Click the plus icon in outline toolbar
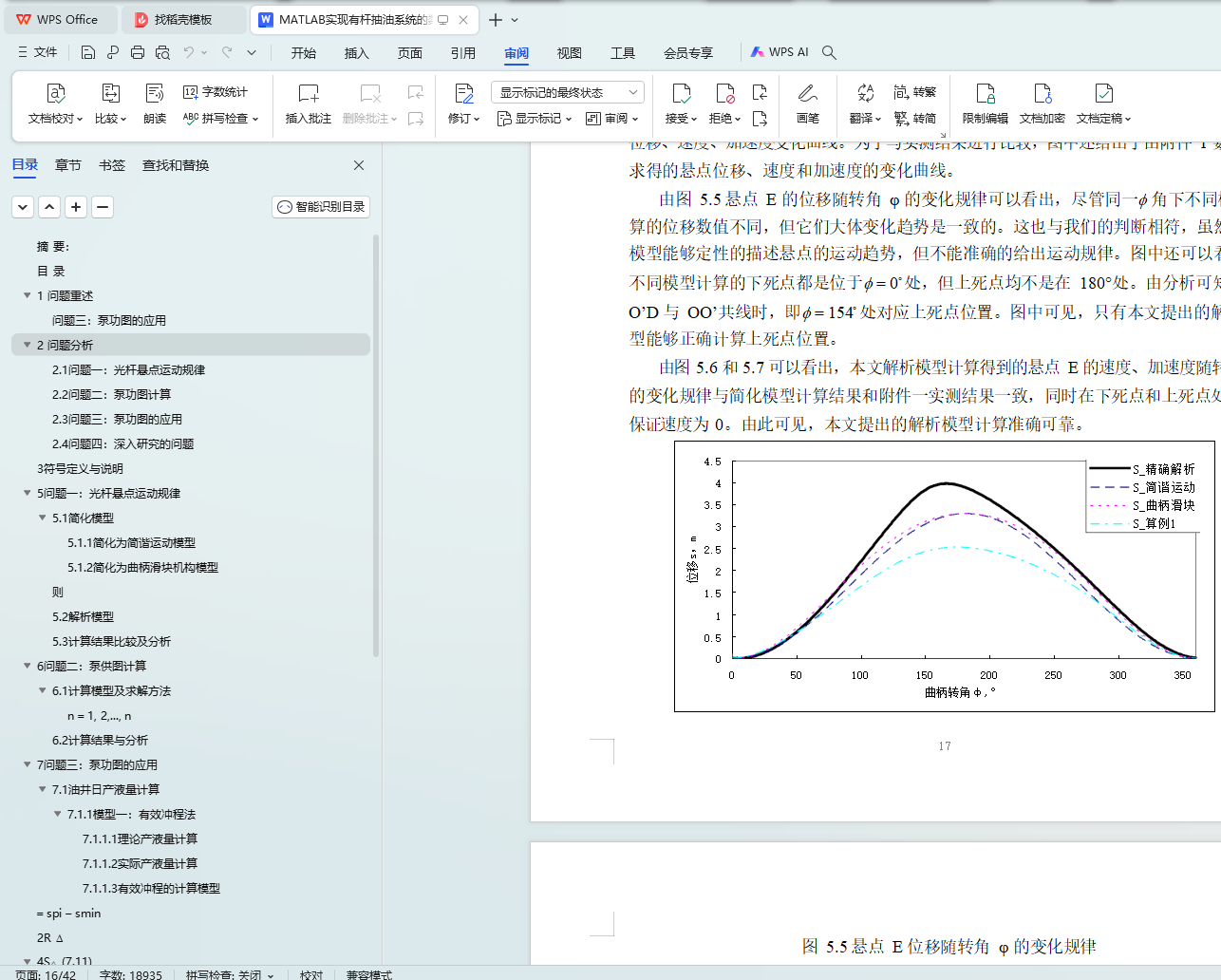Image resolution: width=1221 pixels, height=980 pixels. (76, 206)
